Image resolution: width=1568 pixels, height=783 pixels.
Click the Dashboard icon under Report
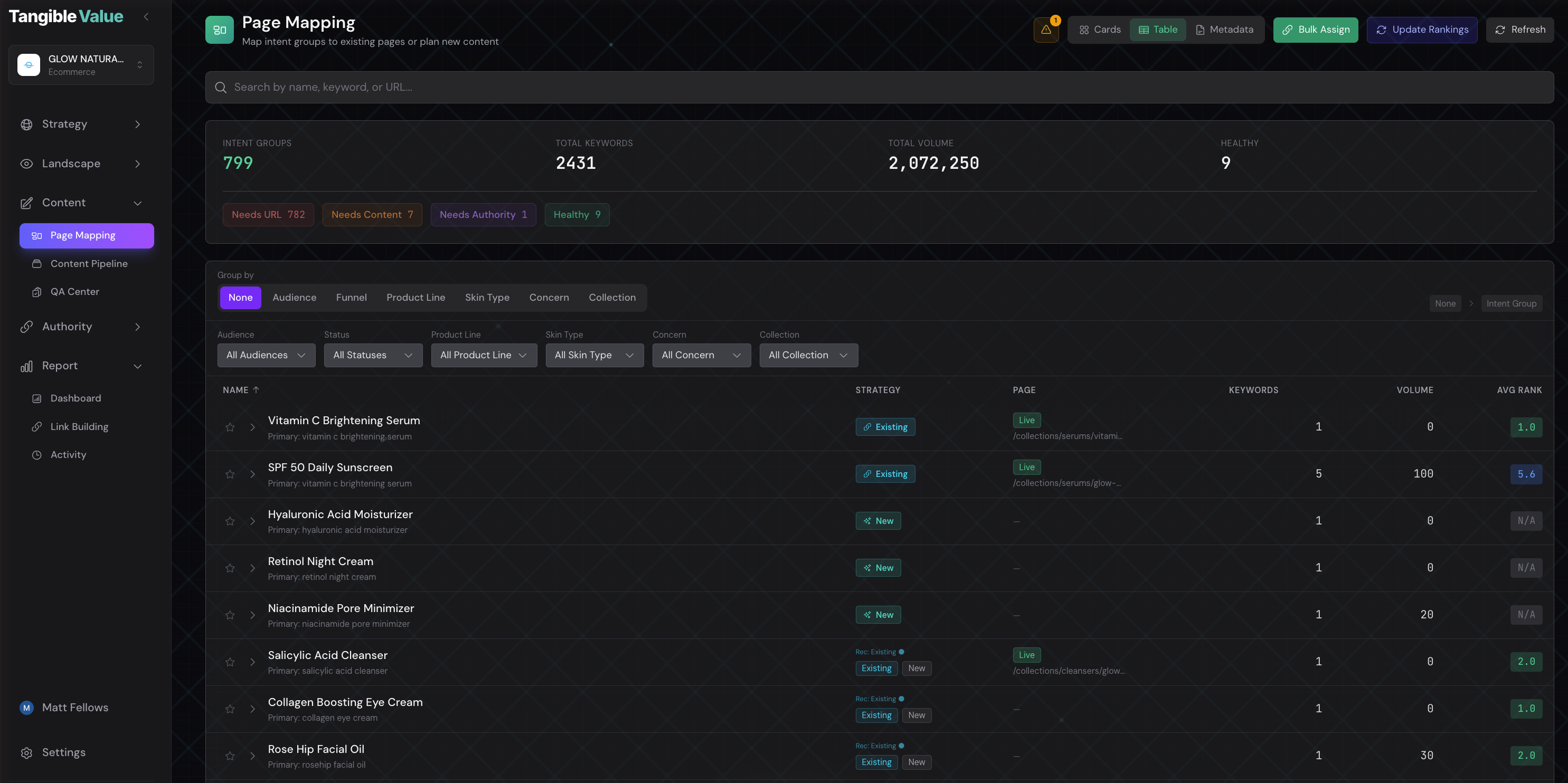click(x=37, y=398)
